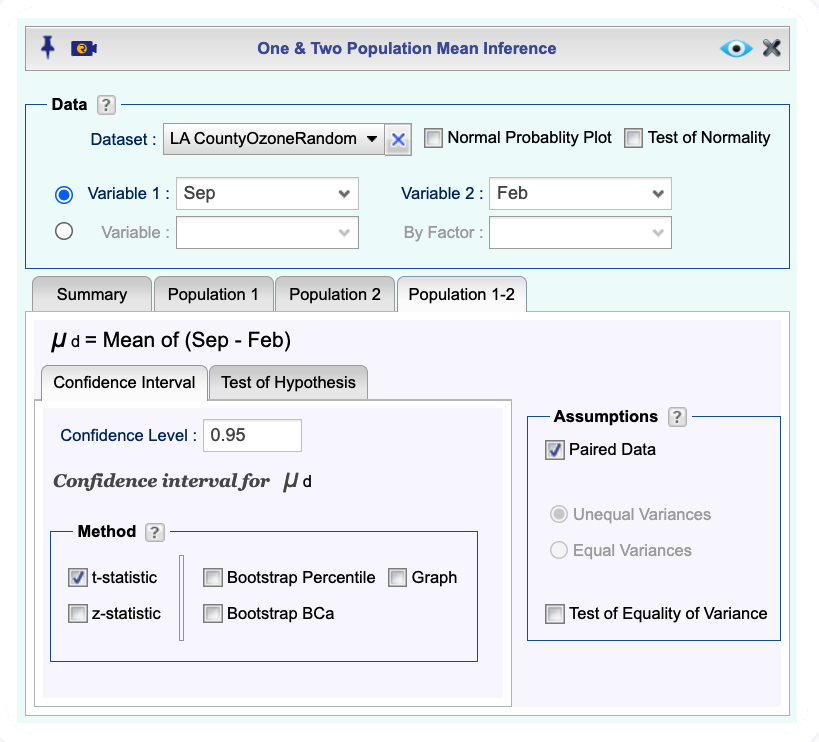Close the Mean Inference panel

pos(771,48)
